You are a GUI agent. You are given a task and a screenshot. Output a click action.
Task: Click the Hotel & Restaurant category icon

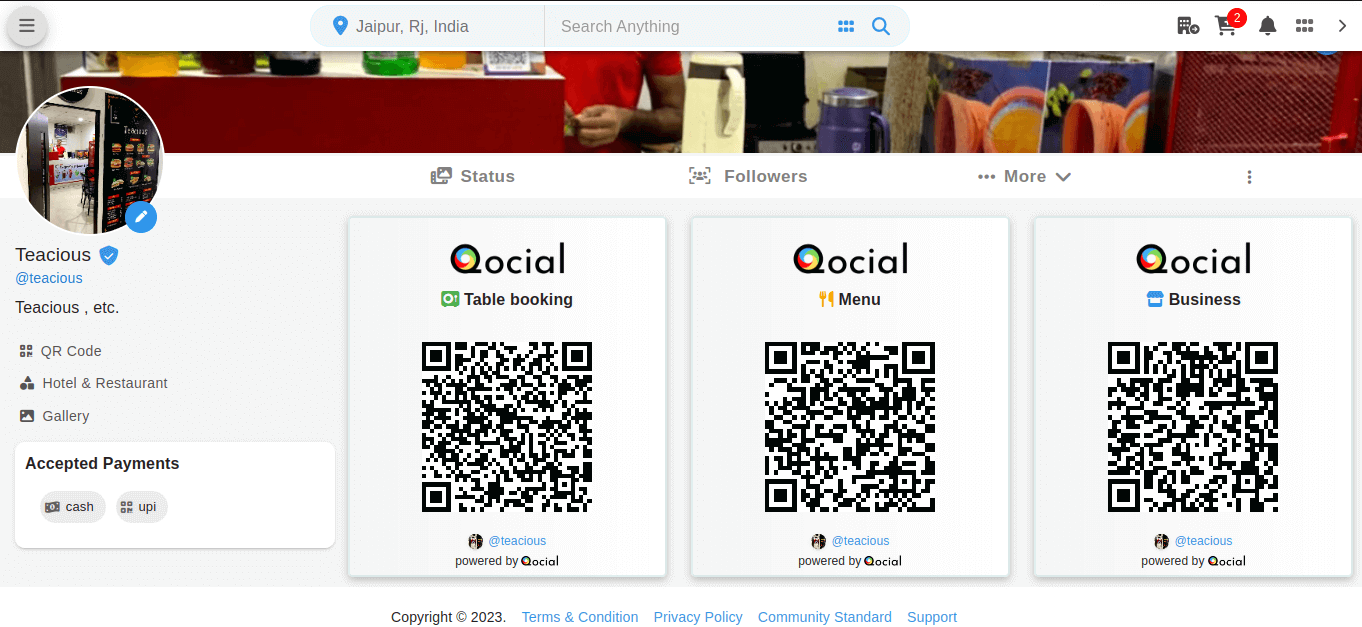(x=27, y=383)
